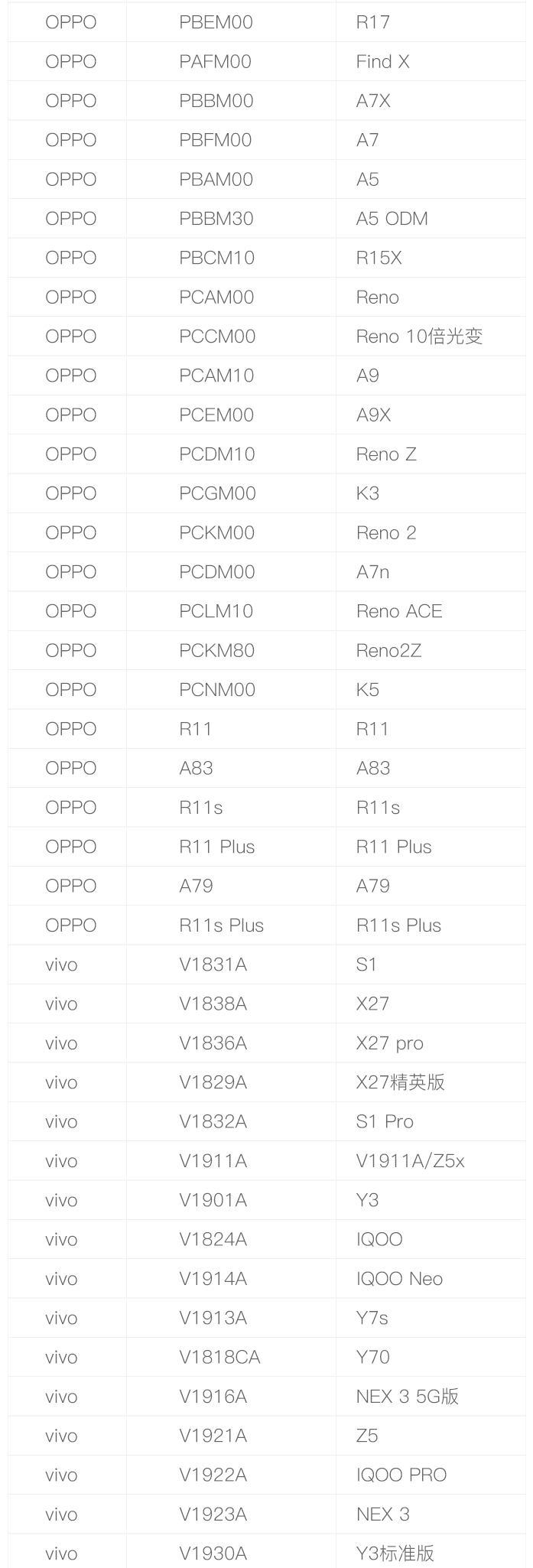Click R11s Plus in model column
533x1568 pixels.
221,926
